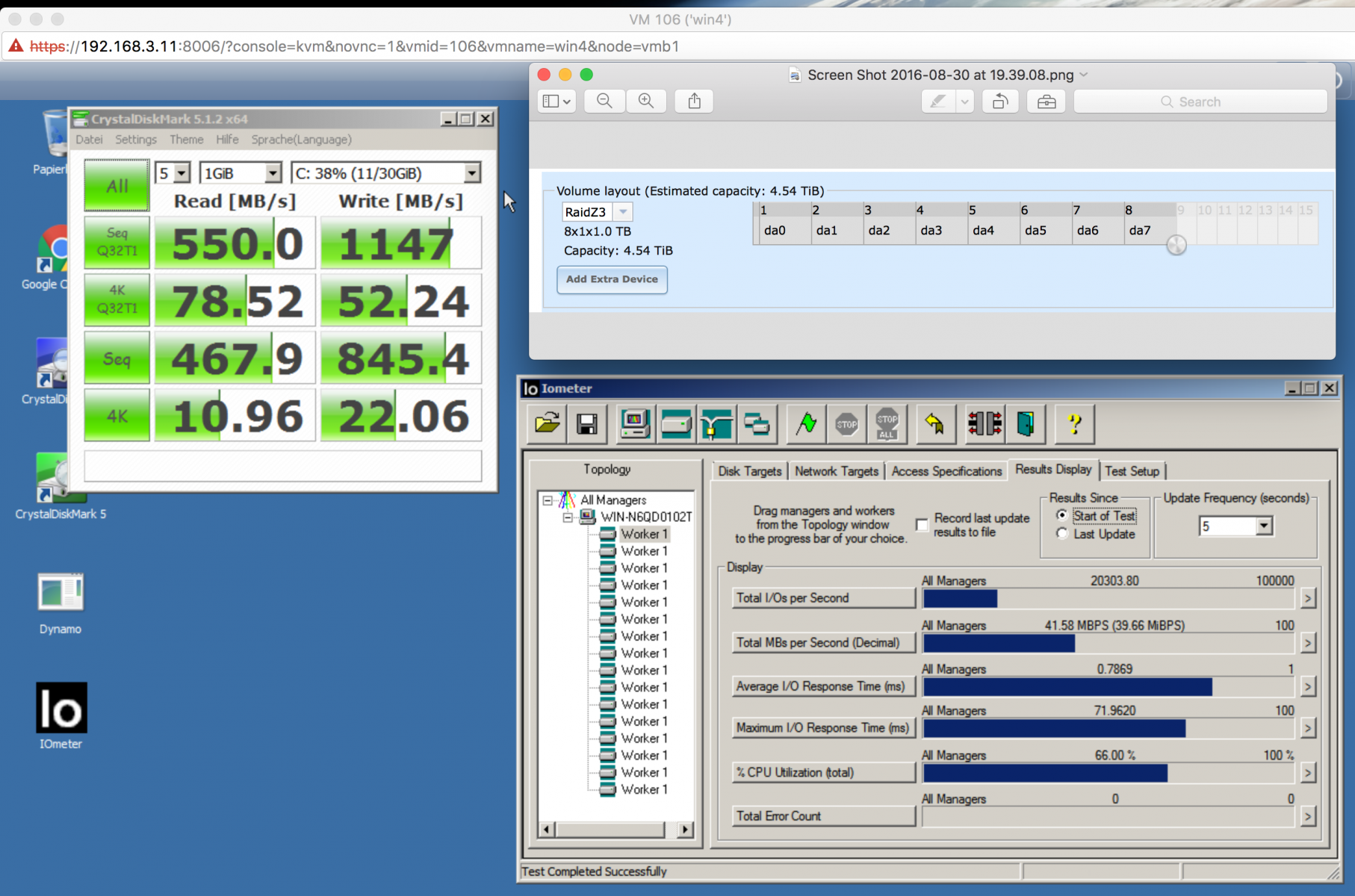This screenshot has height=896, width=1355.
Task: Switch to the Disk Targets tab
Action: [749, 471]
